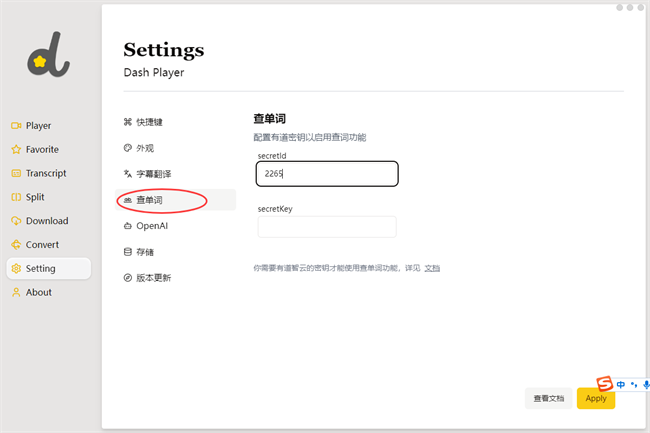Click the Dash Player logo
650x433 pixels.
[x=49, y=54]
